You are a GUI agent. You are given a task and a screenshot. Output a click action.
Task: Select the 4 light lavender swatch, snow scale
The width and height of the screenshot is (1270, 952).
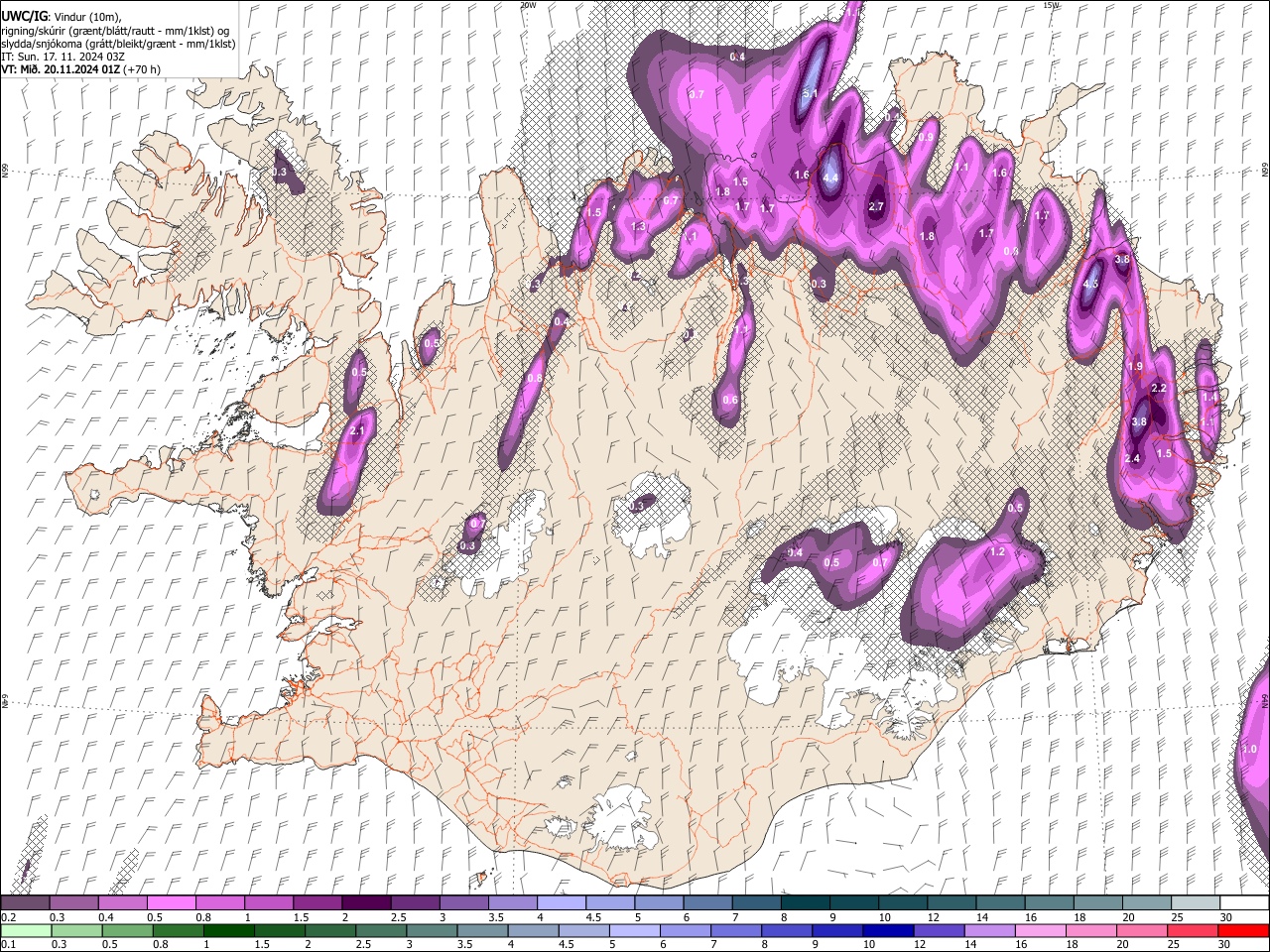562,903
